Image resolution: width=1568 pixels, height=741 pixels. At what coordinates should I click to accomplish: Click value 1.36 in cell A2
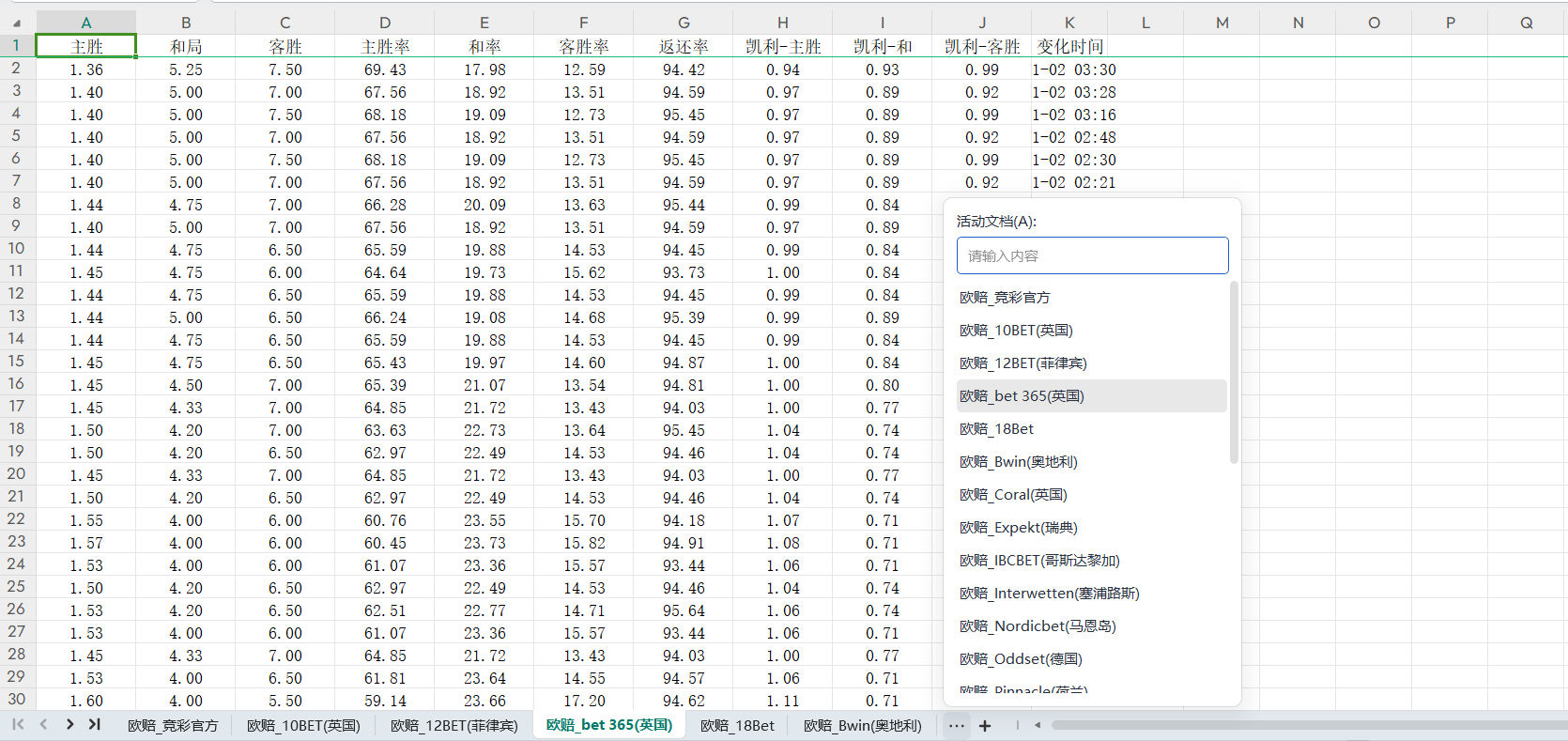click(x=86, y=69)
